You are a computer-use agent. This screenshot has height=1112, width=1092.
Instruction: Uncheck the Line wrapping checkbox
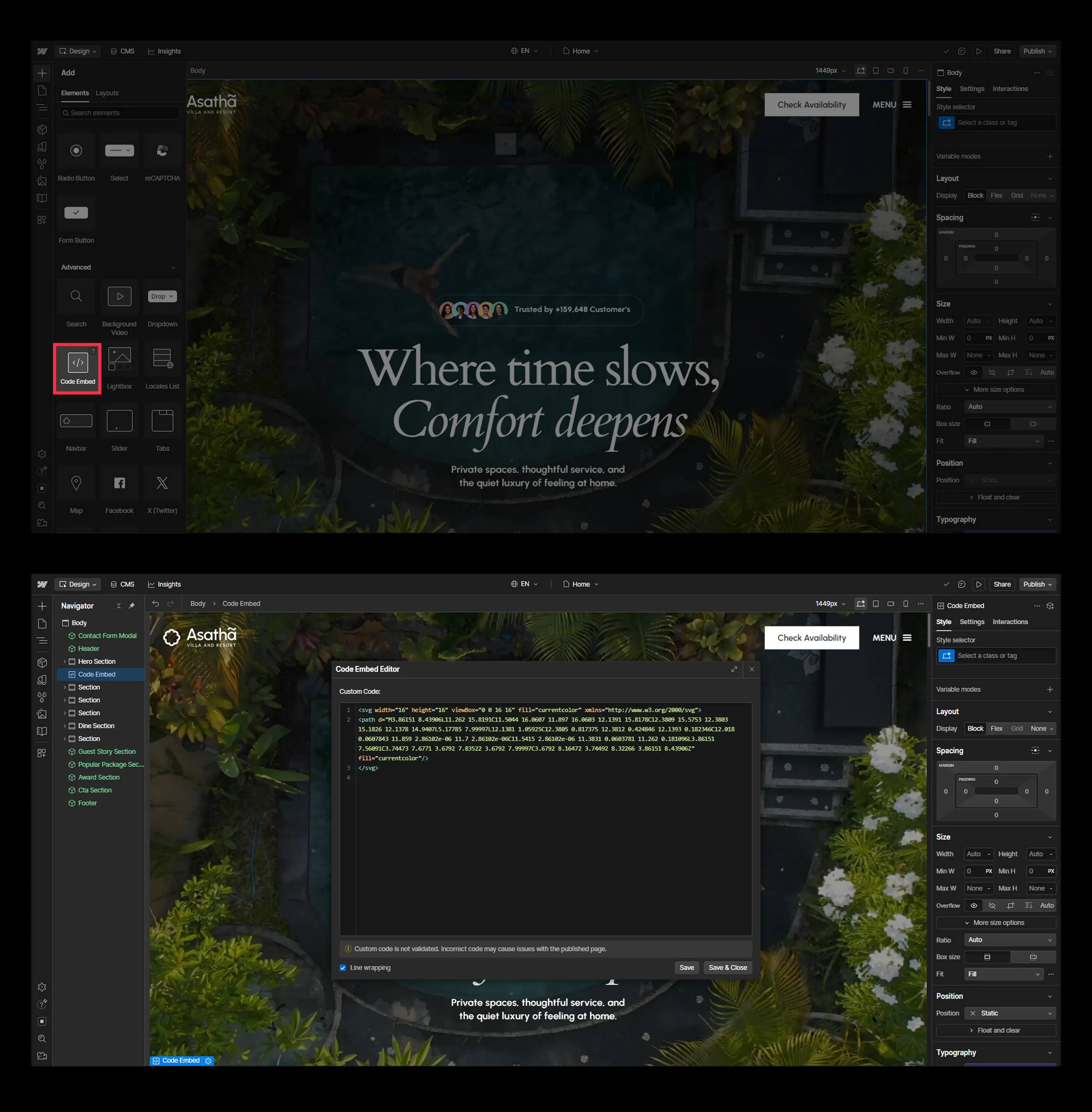343,967
